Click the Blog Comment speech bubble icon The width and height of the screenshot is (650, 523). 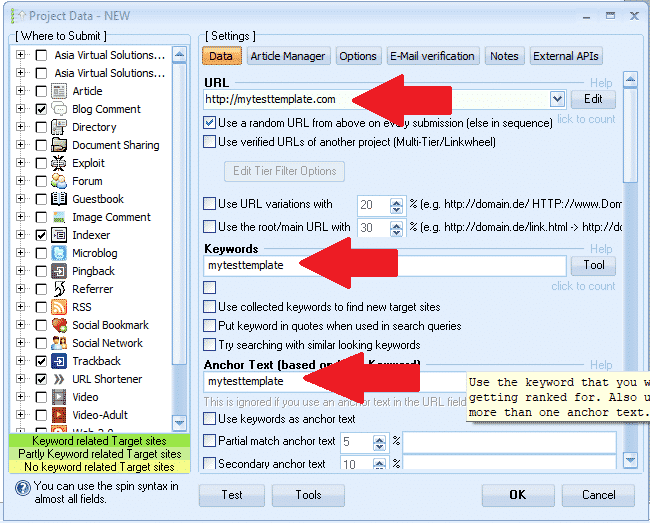[59, 109]
